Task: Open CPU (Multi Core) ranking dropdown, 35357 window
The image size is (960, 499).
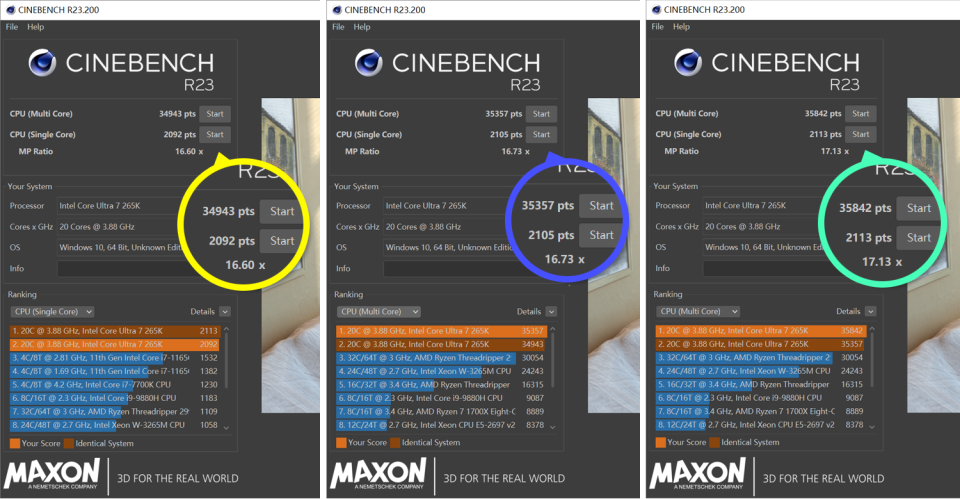Action: pos(378,312)
